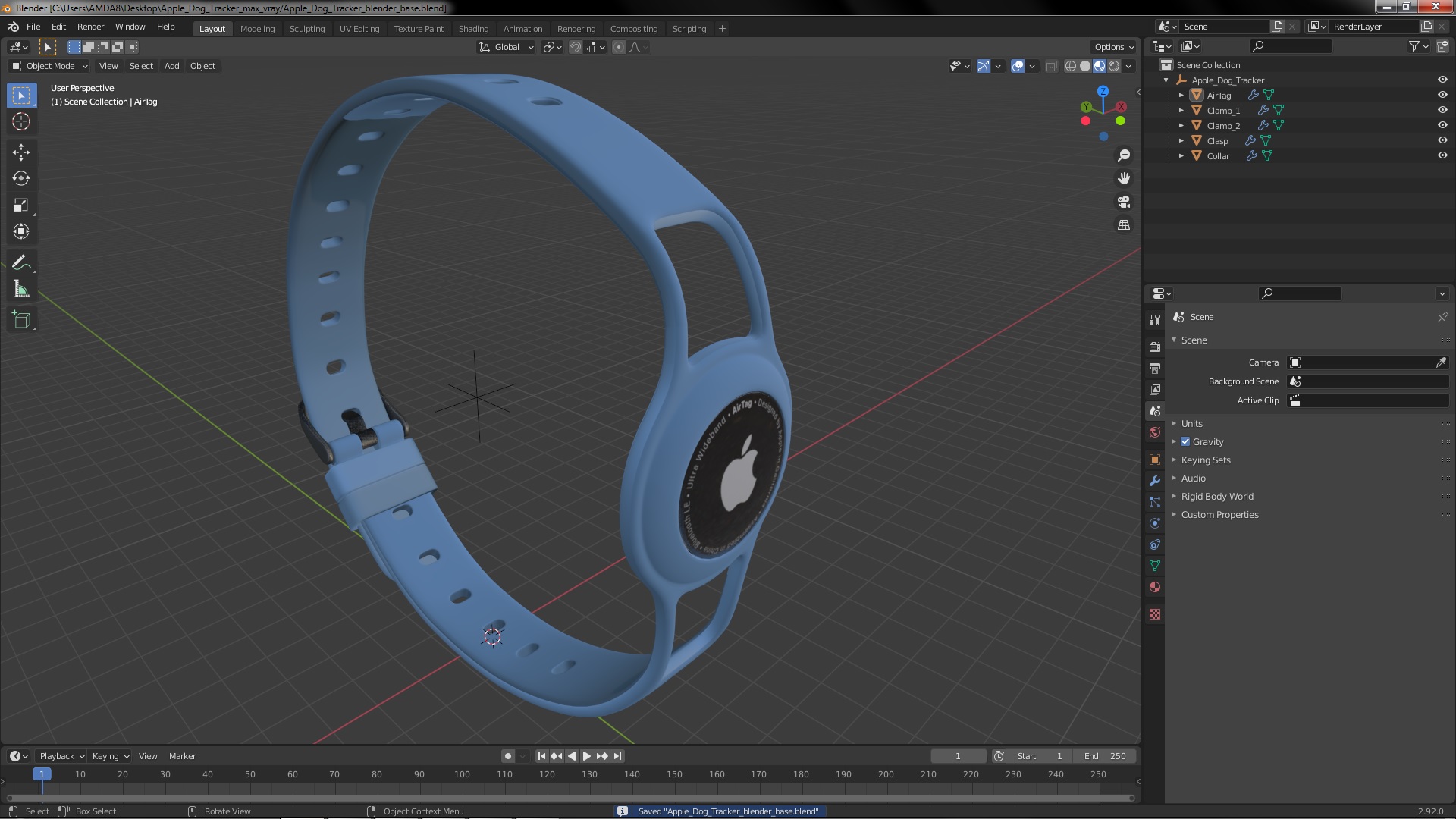Click the Camera eyedropper icon
The image size is (1456, 819).
1441,362
